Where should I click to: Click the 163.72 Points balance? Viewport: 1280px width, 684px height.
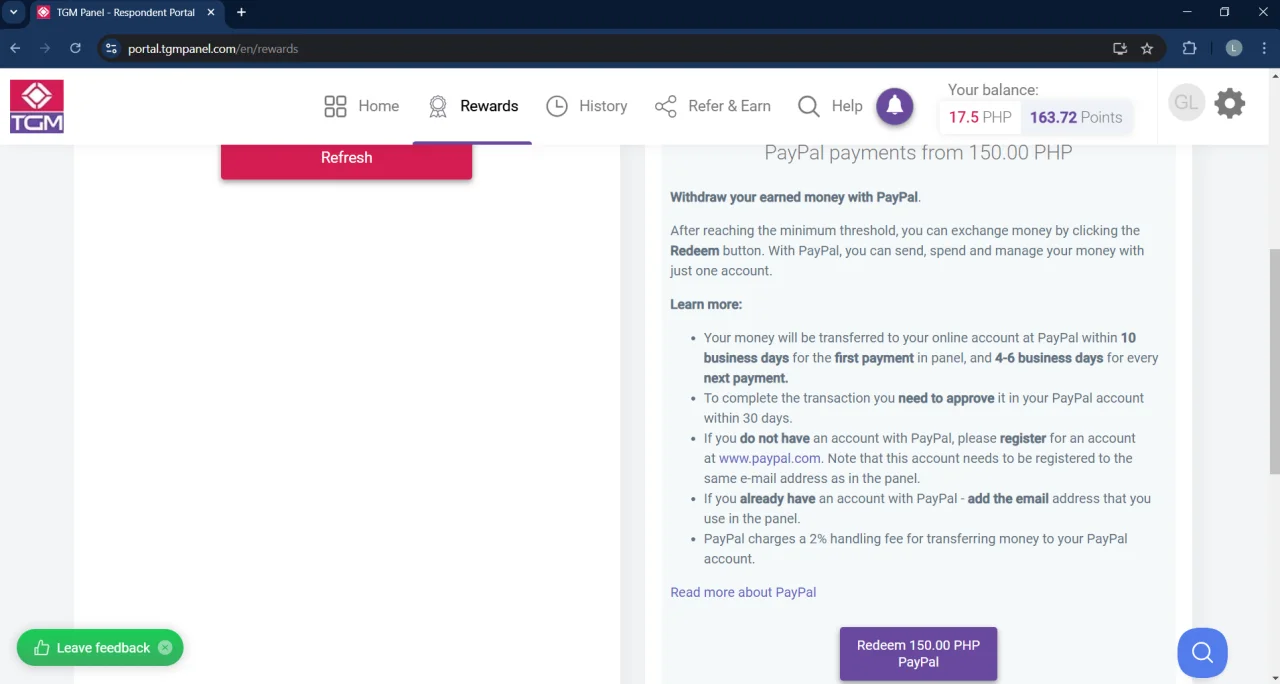click(x=1076, y=117)
